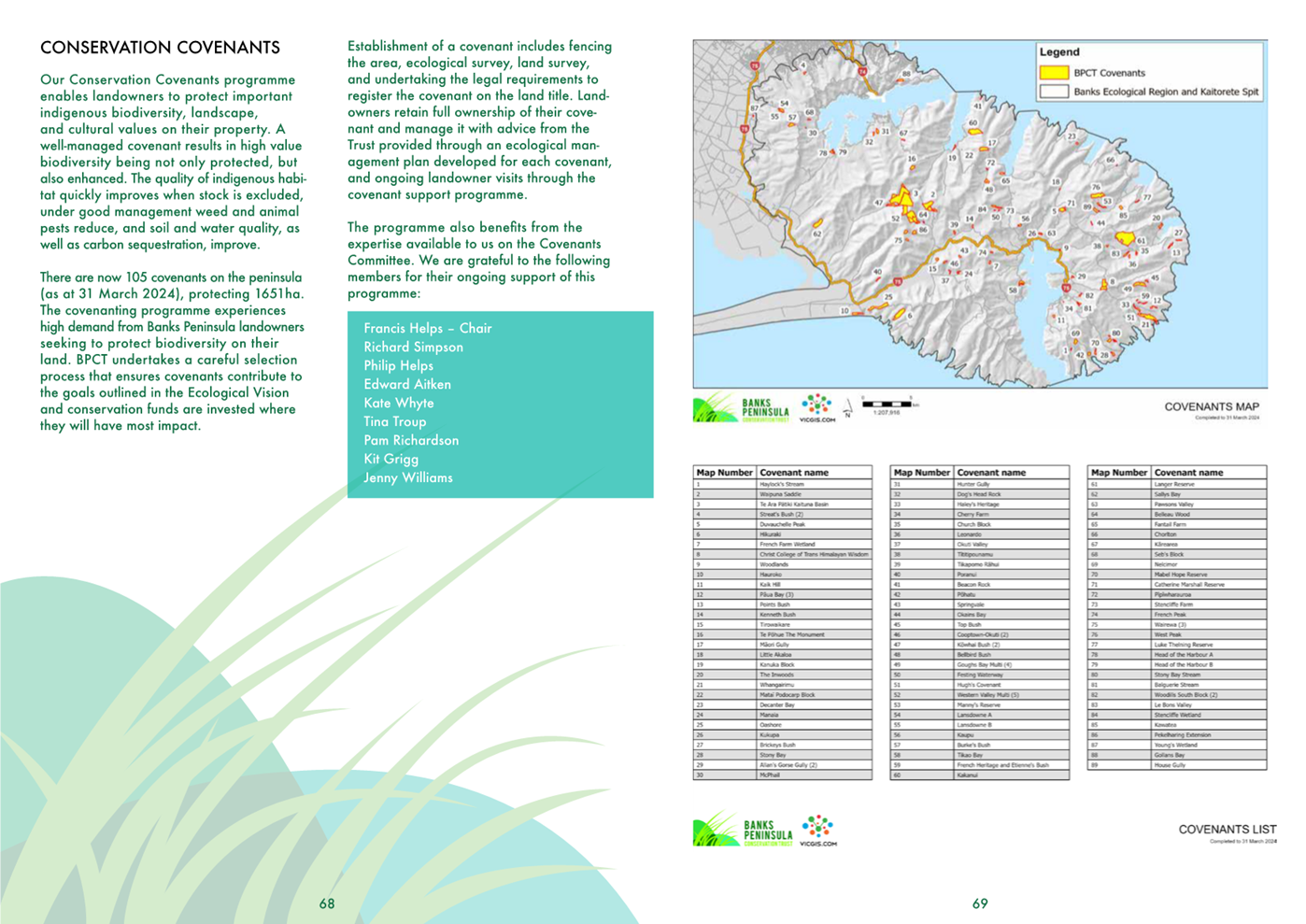
Task: Click the "The Inwoods" table row
Action: point(783,675)
